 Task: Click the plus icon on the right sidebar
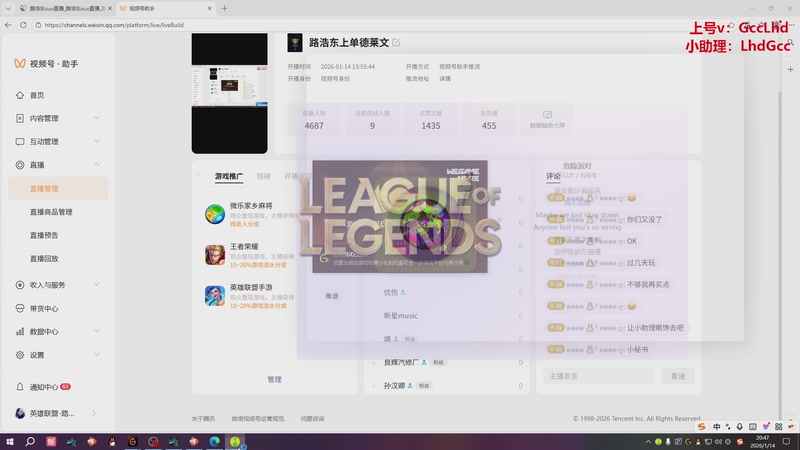(790, 69)
